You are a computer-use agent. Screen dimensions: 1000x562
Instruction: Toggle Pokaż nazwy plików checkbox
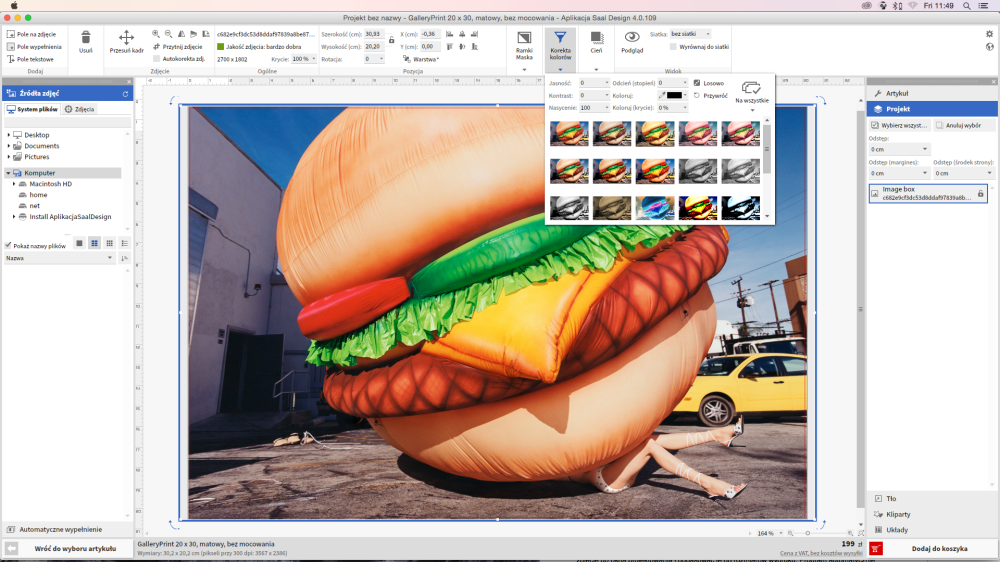pos(8,246)
